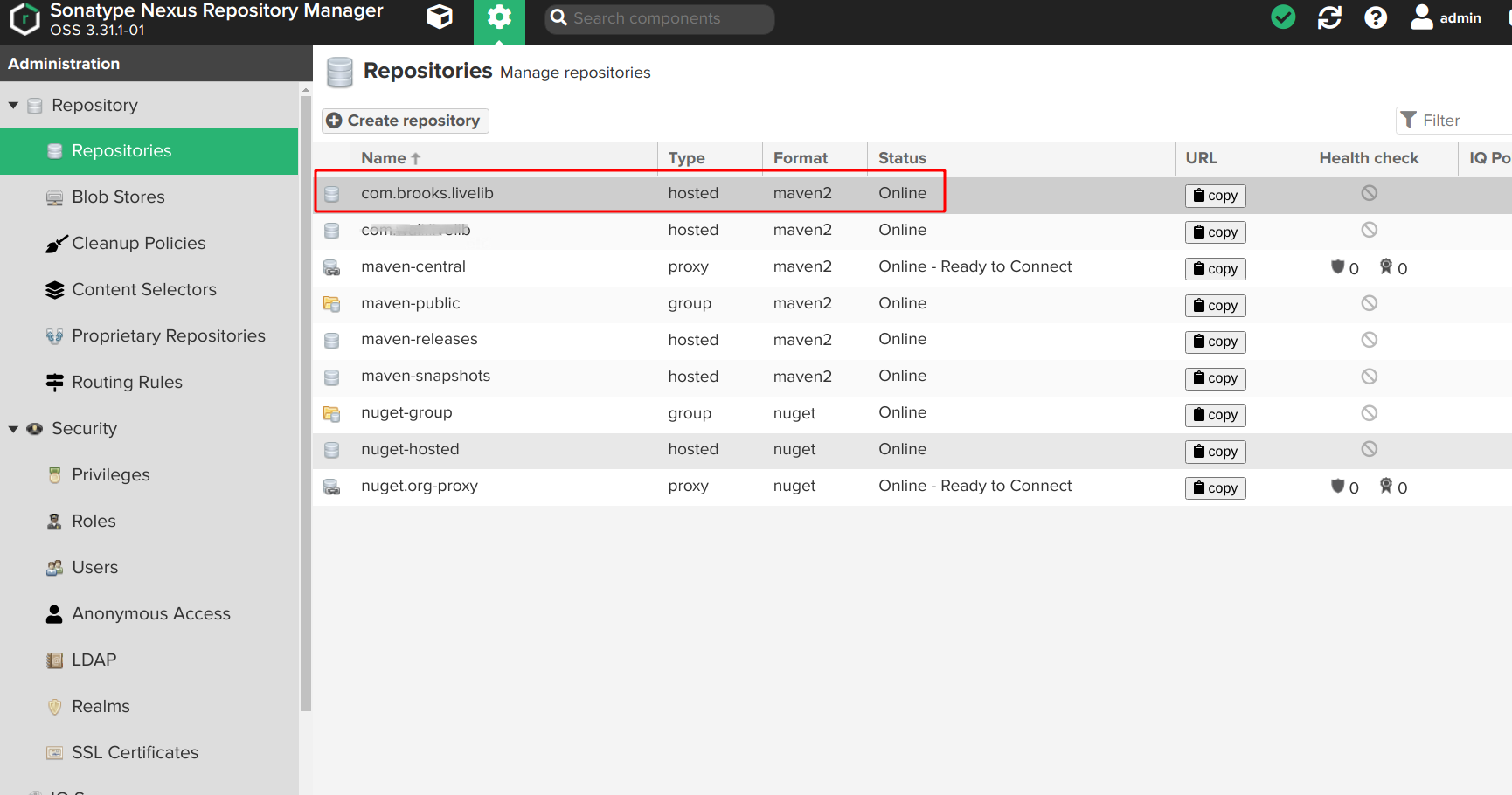The width and height of the screenshot is (1512, 795).
Task: Open the maven-central repository row
Action: pos(912,267)
